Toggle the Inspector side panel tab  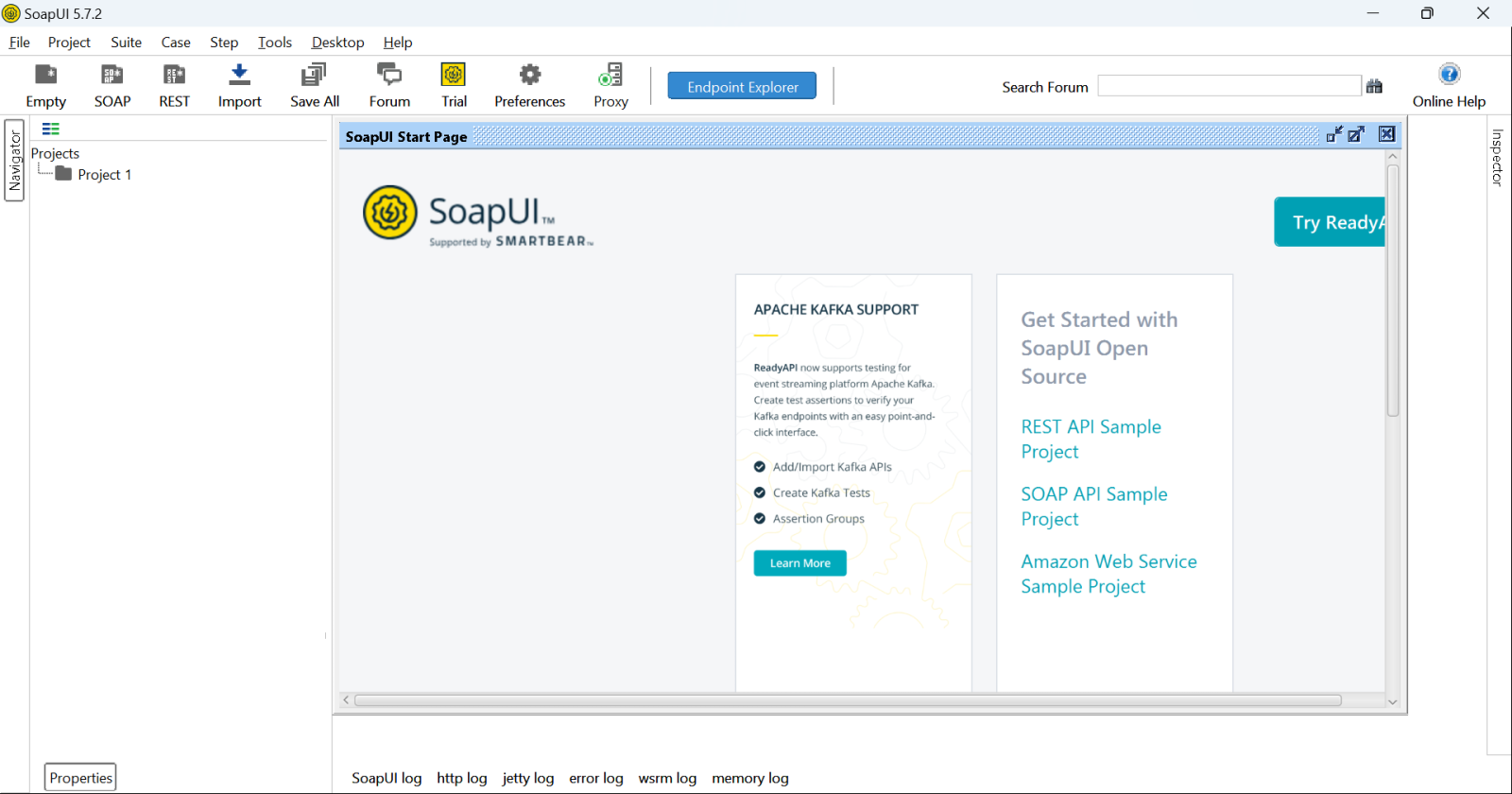[1497, 157]
